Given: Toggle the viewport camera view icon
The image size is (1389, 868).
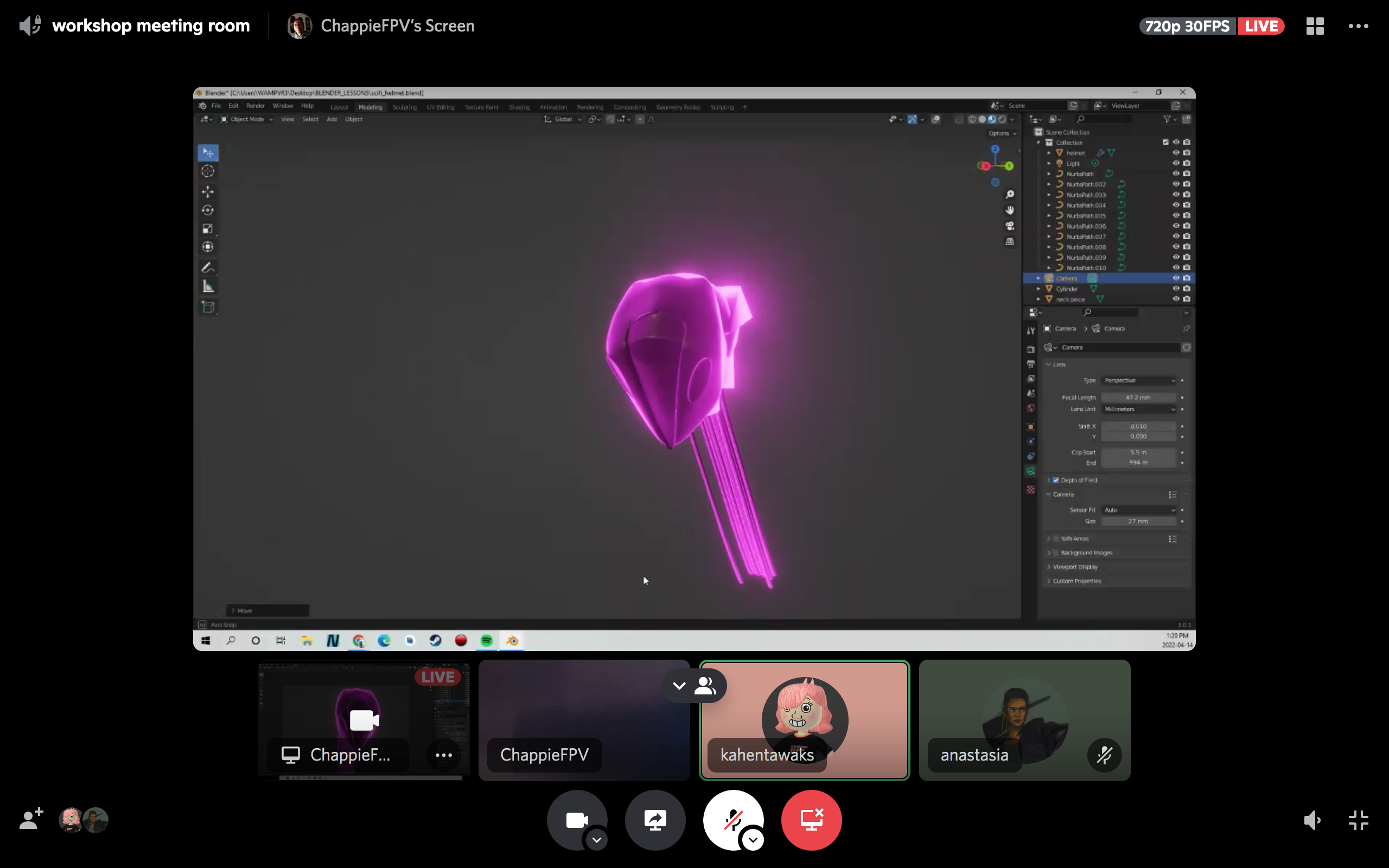Looking at the screenshot, I should (x=1010, y=226).
